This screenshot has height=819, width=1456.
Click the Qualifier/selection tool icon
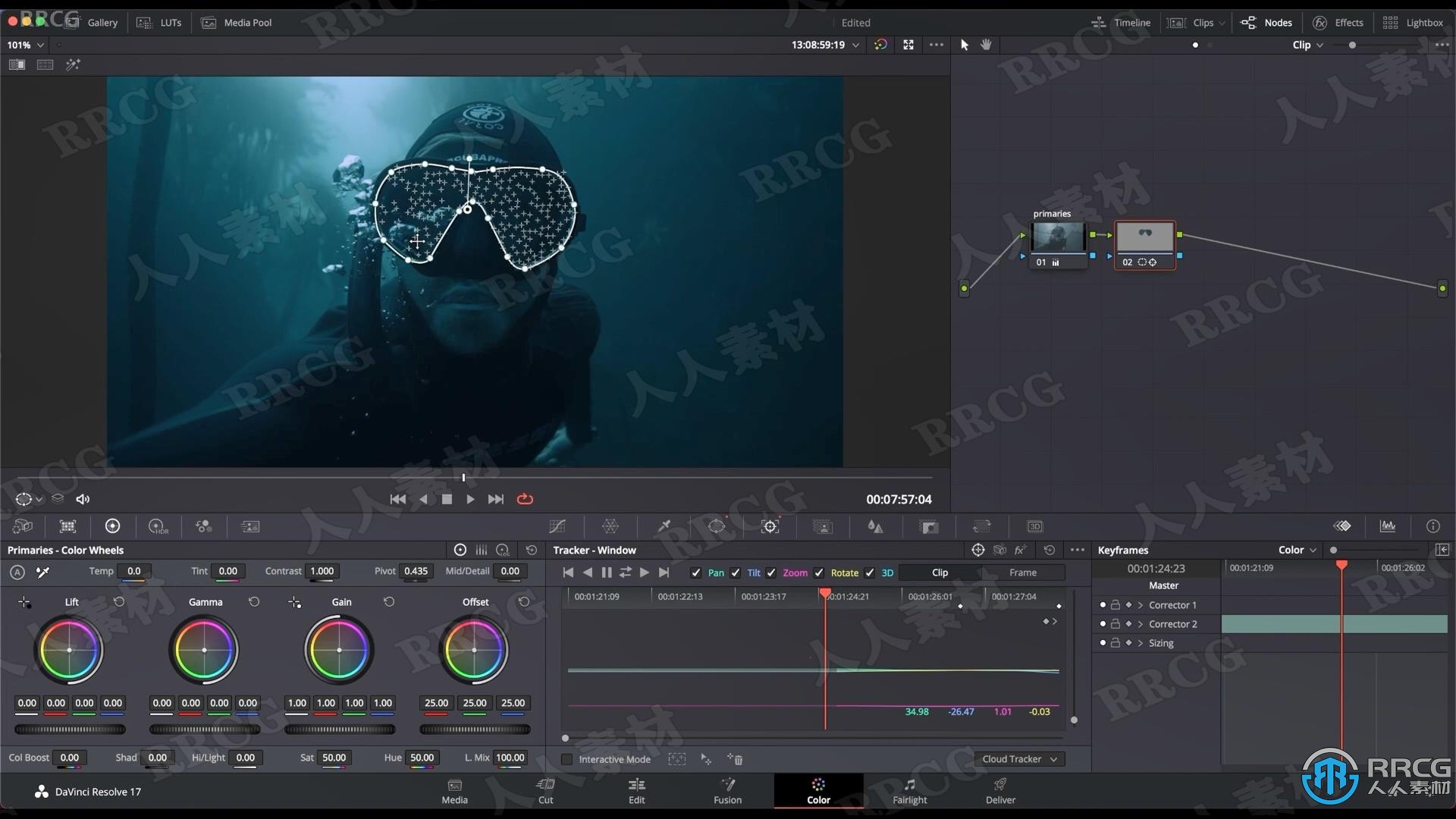664,526
